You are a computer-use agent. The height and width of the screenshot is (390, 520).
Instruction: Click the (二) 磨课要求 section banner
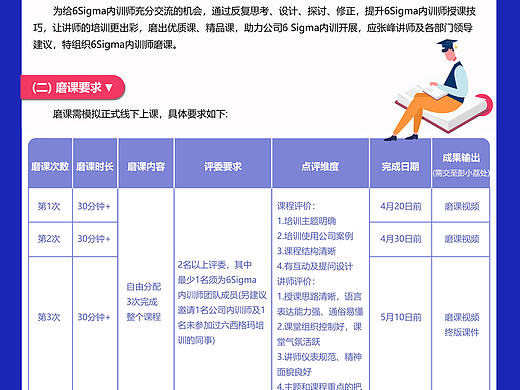[73, 88]
